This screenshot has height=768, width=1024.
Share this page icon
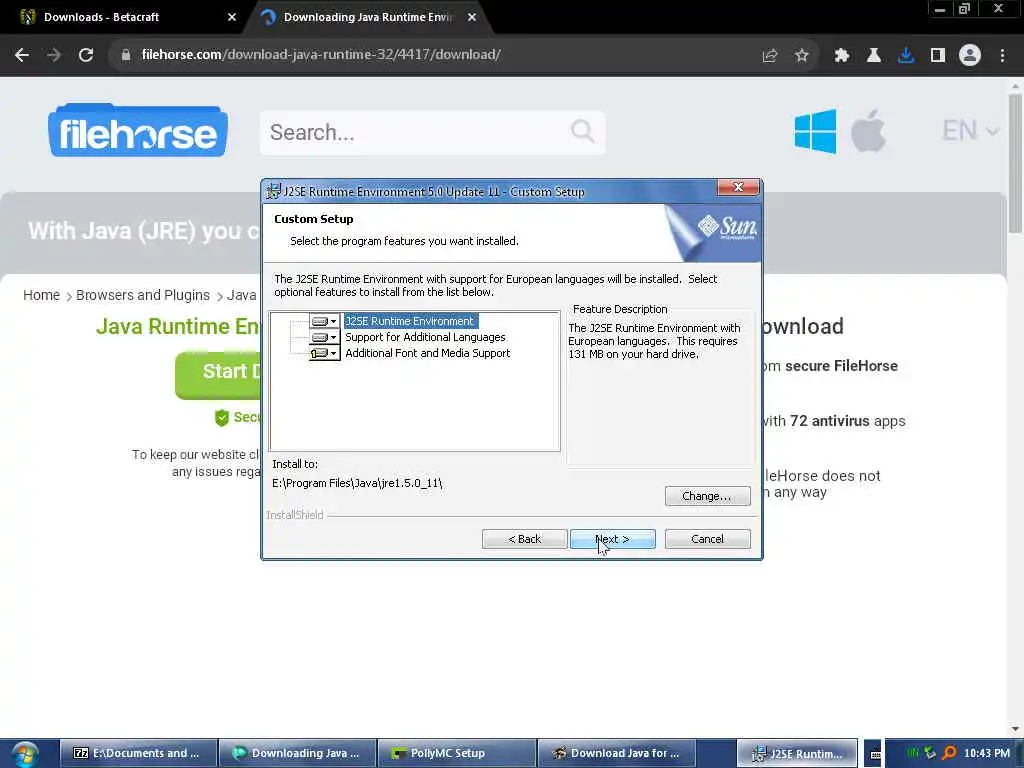(x=770, y=56)
